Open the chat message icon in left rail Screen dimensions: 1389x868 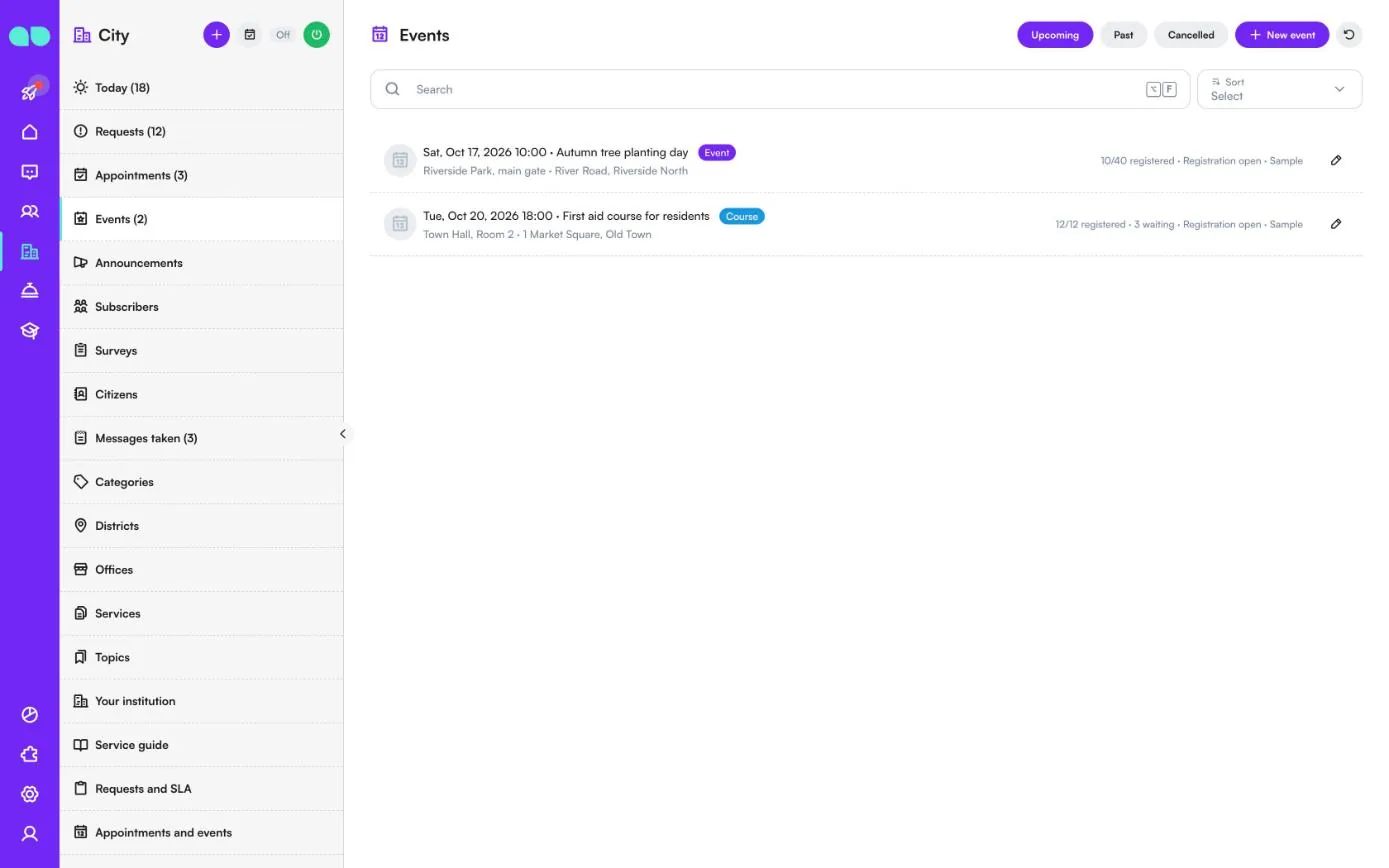coord(30,172)
